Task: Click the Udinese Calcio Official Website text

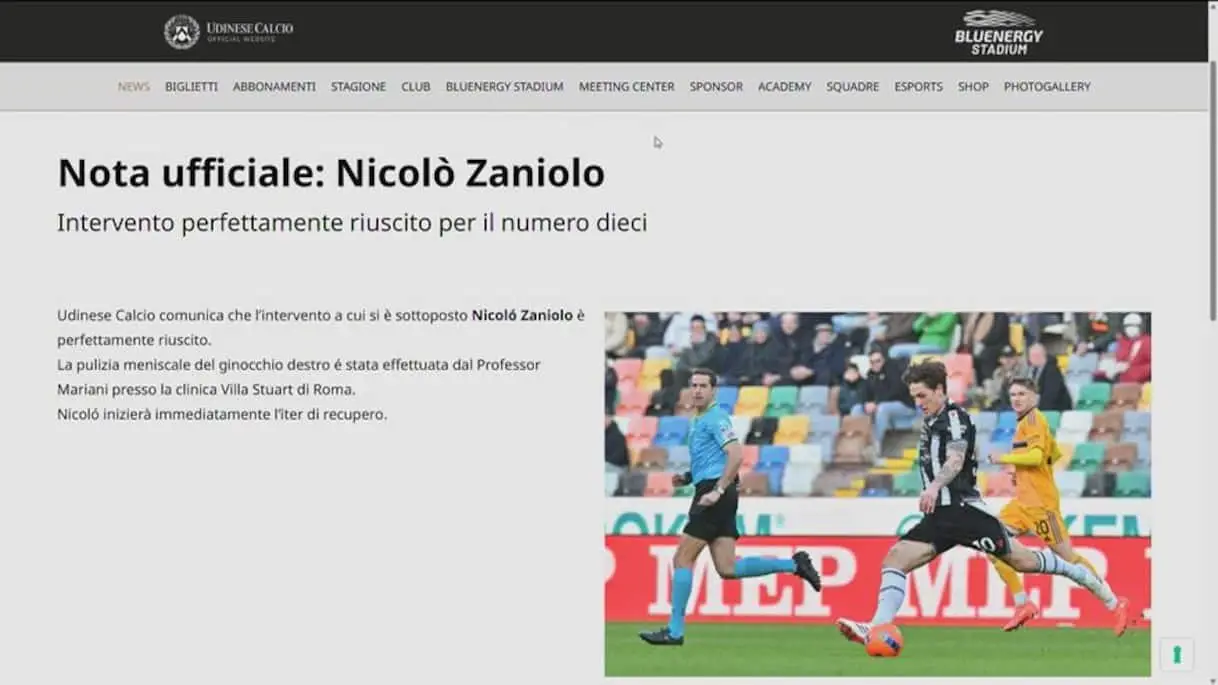Action: (x=249, y=32)
